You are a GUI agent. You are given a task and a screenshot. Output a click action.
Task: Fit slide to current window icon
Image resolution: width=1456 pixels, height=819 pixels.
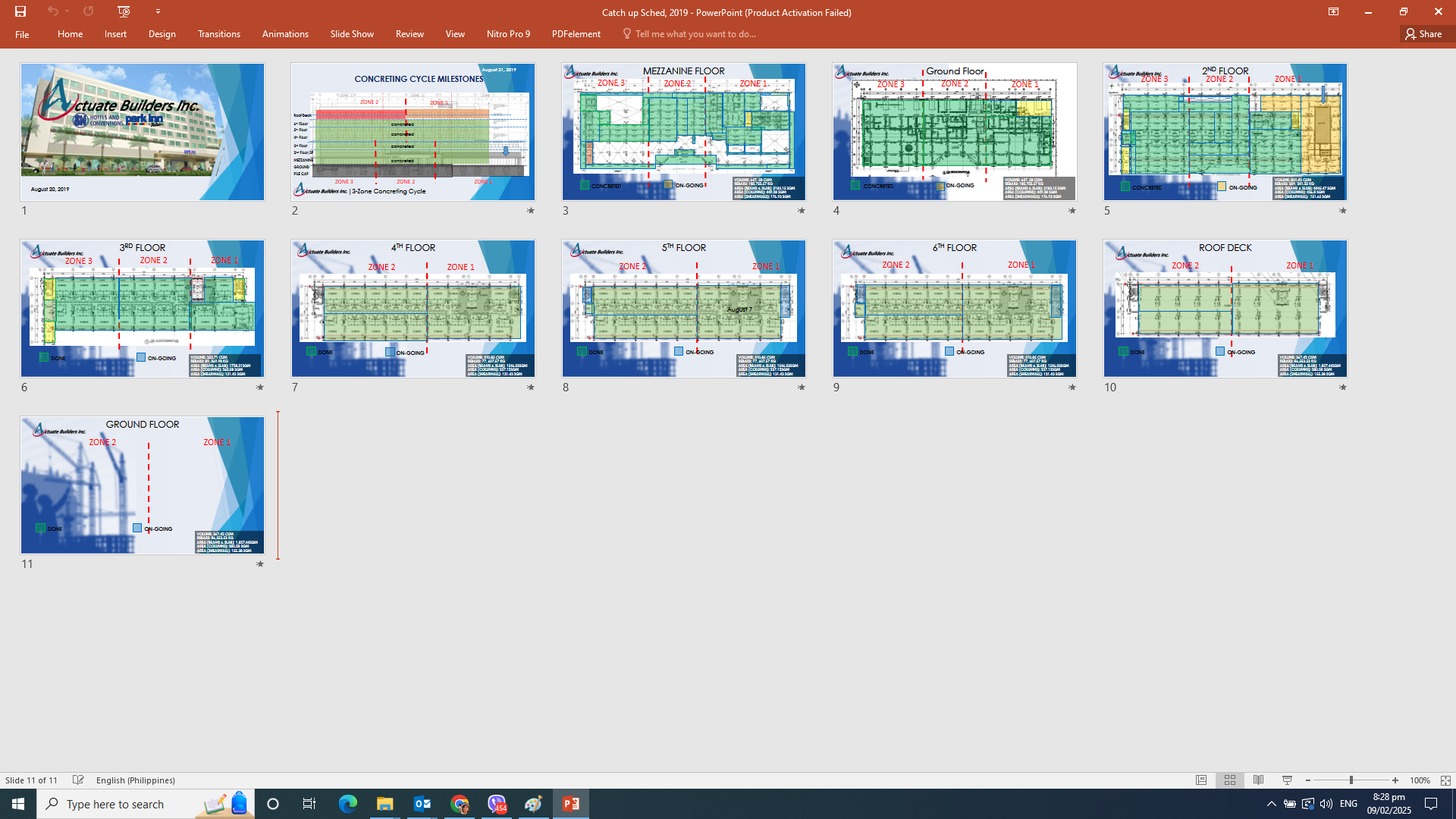[1445, 780]
